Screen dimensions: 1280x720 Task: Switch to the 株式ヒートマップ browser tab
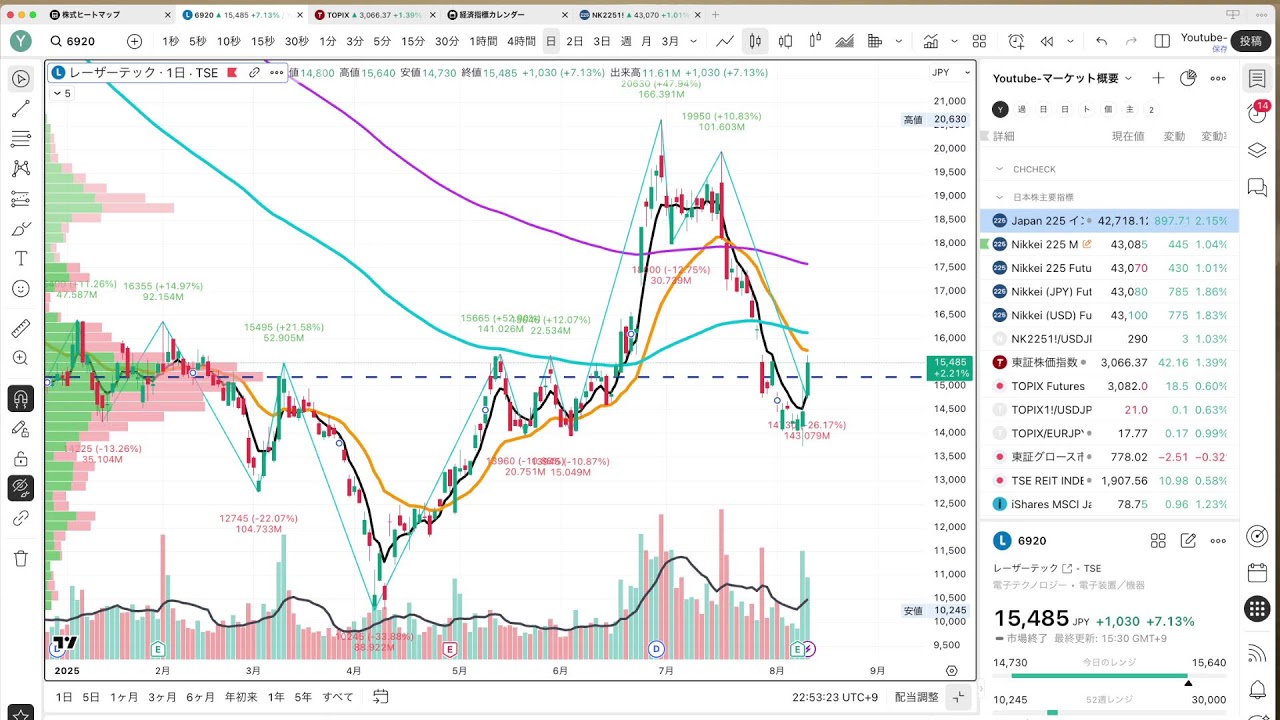pos(110,15)
